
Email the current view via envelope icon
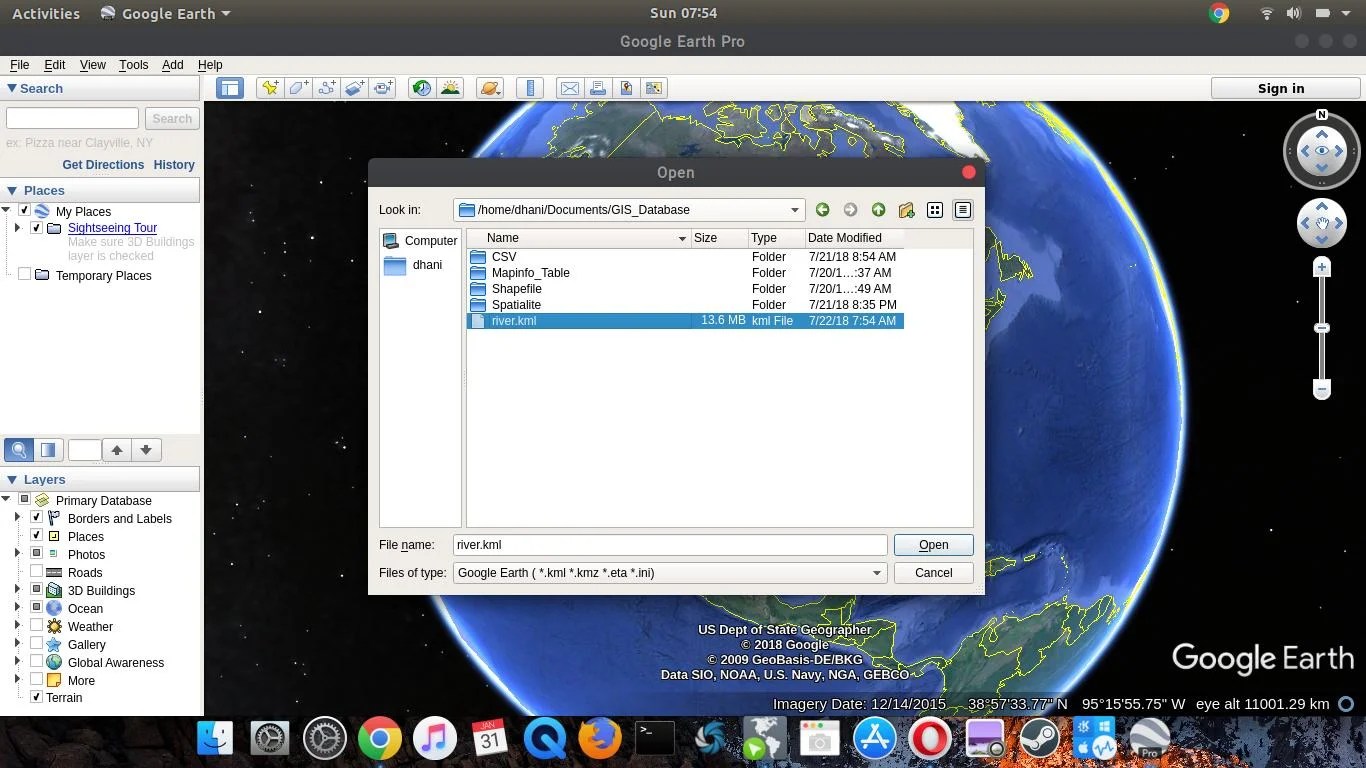[x=569, y=88]
